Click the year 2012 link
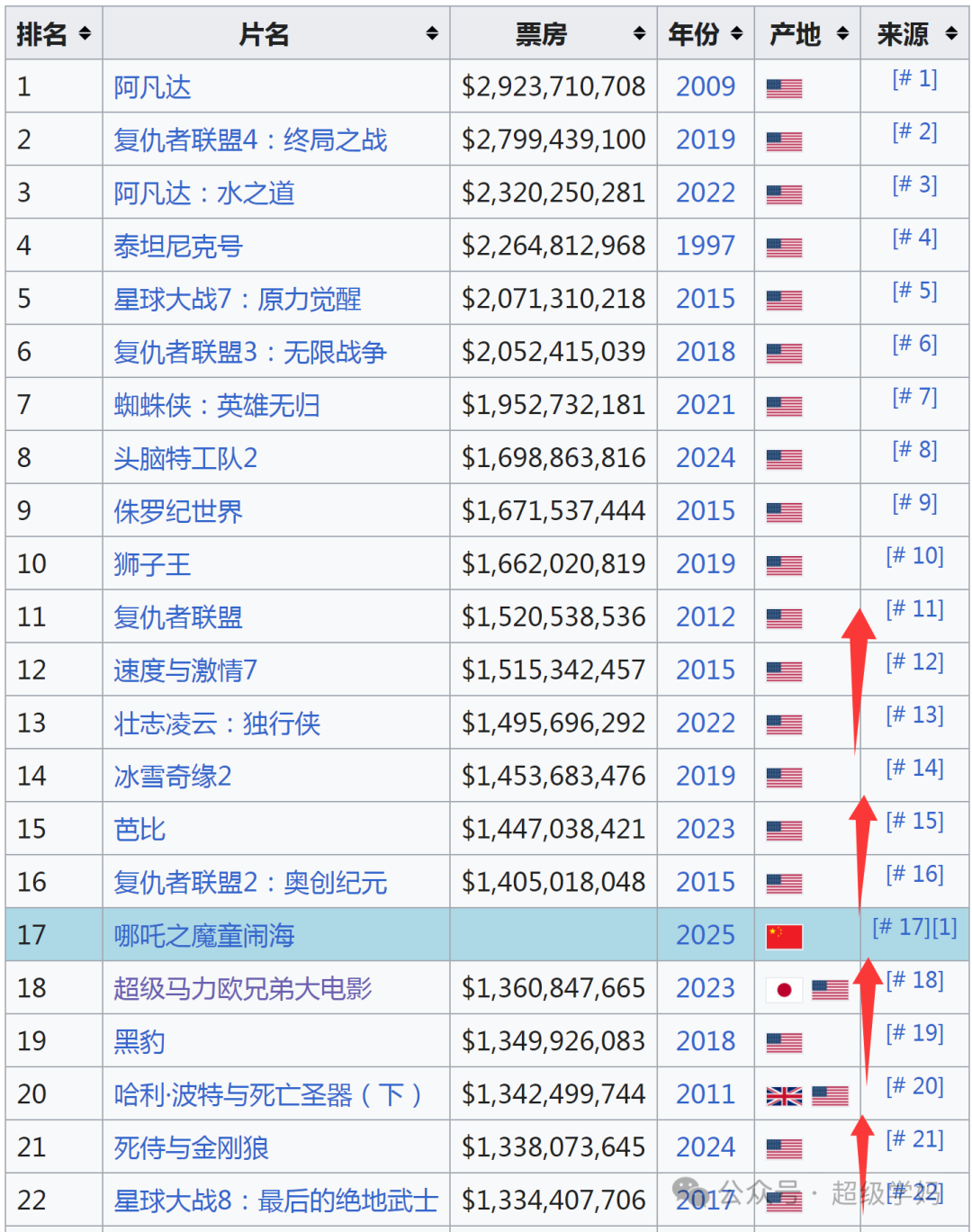This screenshot has height=1232, width=972. 706,618
